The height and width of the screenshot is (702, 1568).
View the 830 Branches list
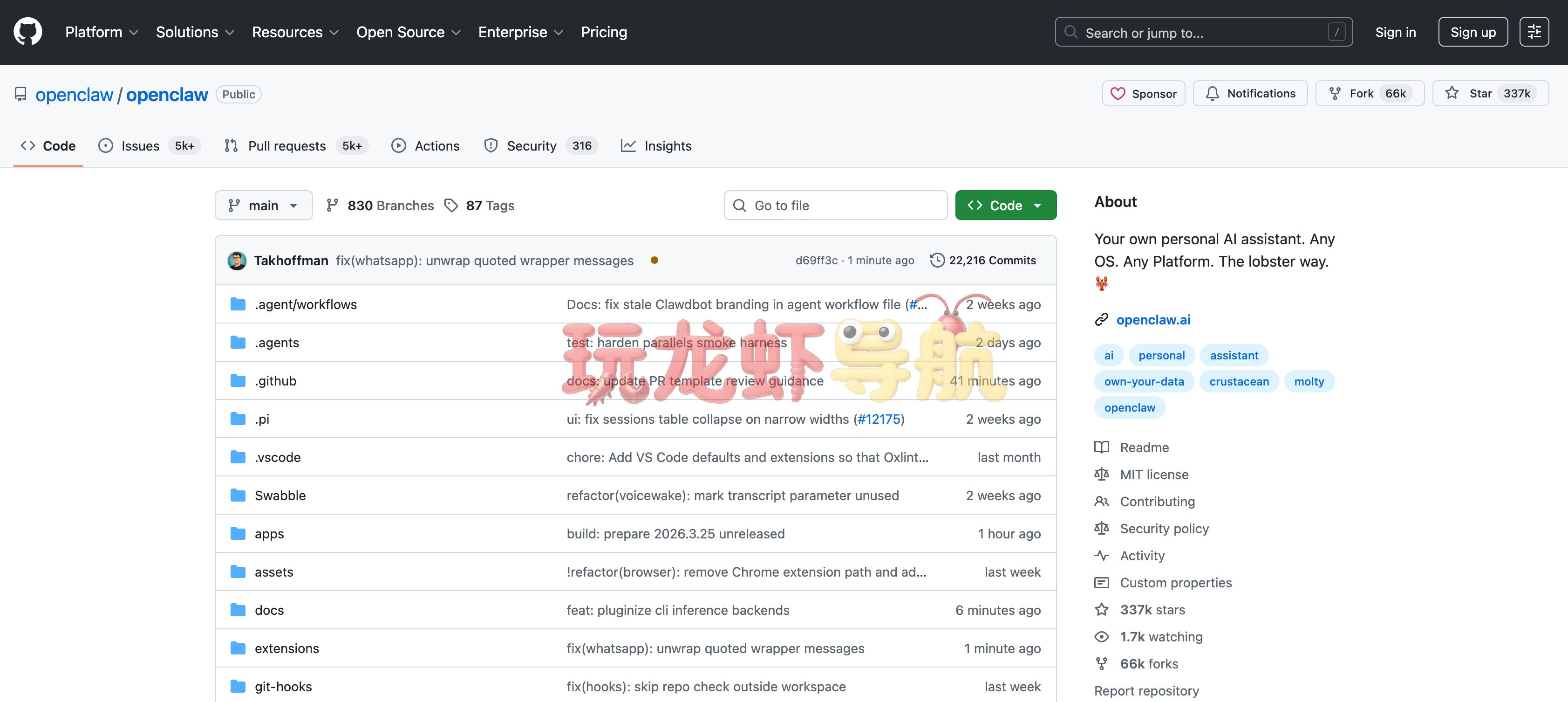(381, 206)
